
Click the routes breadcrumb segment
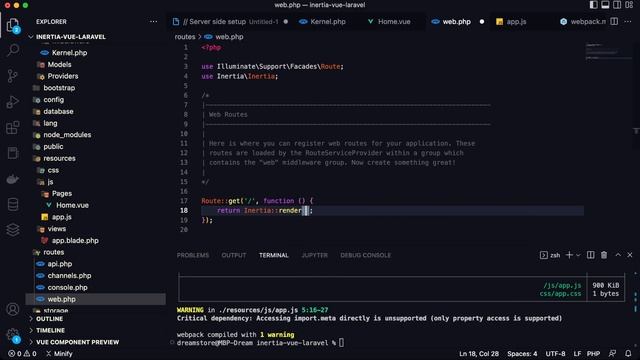point(185,37)
